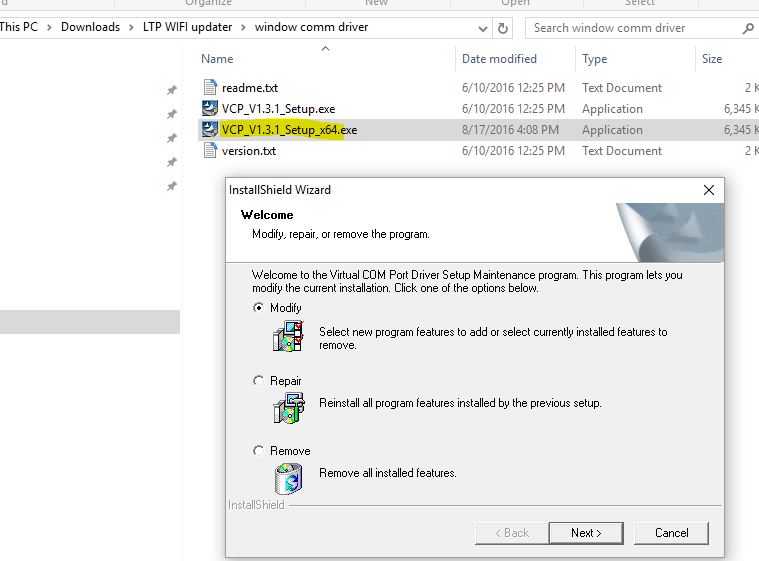Click the version.txt file icon
Viewport: 759px width, 561px height.
point(210,151)
